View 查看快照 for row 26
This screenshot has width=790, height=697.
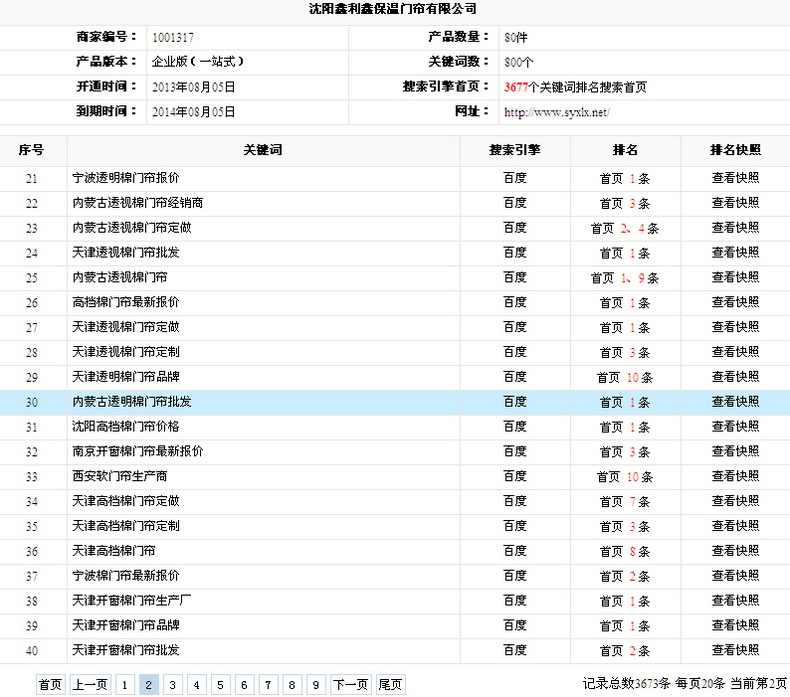tap(735, 302)
